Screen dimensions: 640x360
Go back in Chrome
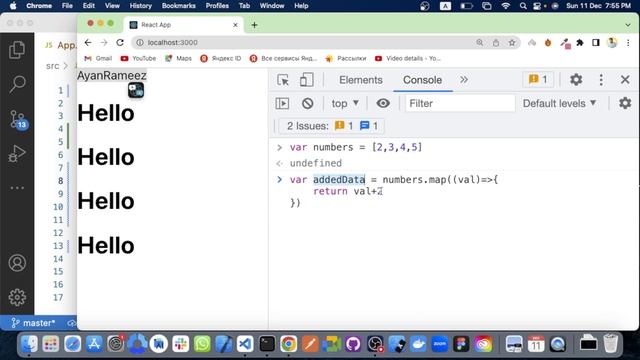(88, 42)
